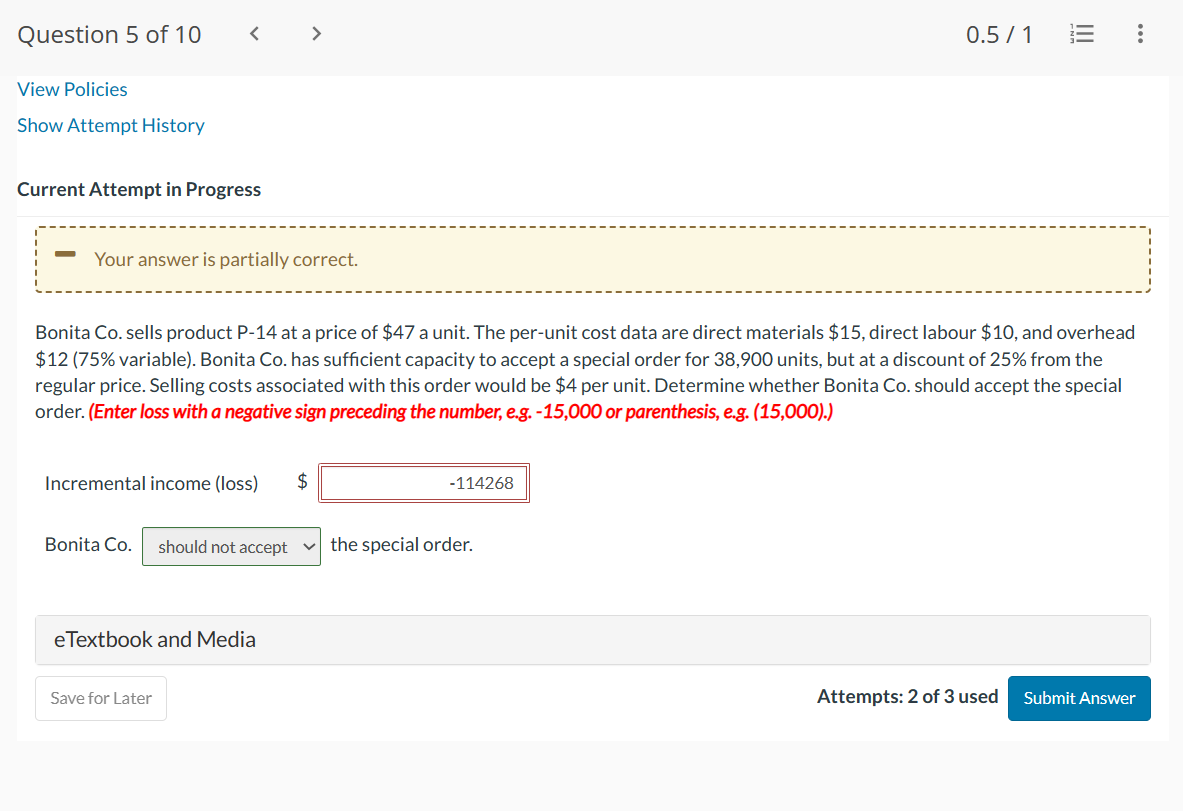
Task: Click the incremental income answer field
Action: [x=423, y=482]
